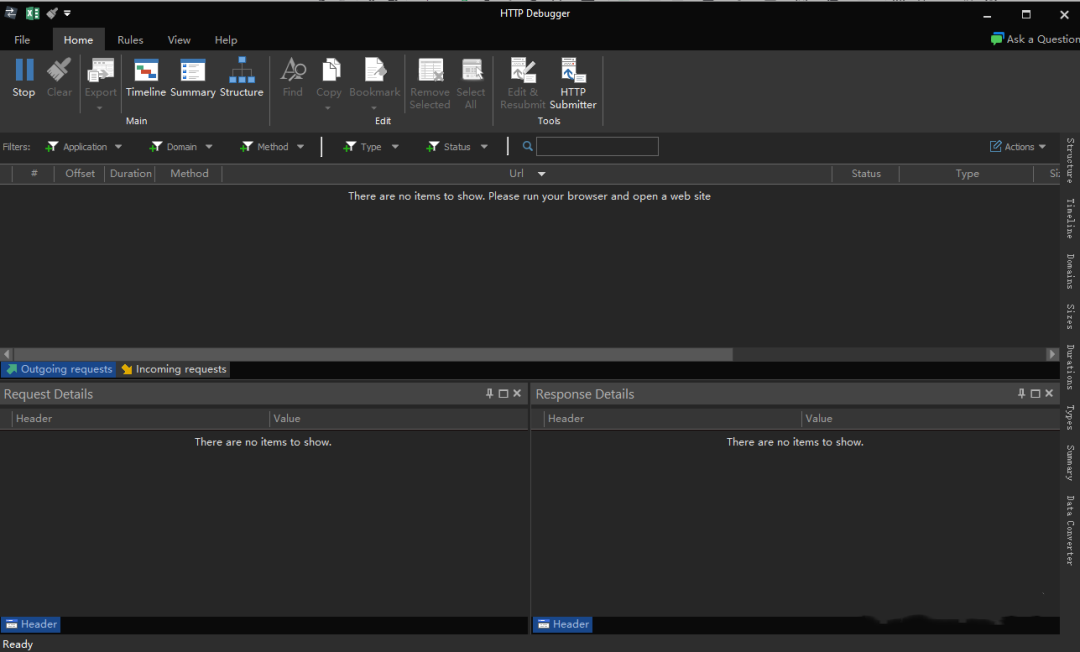The image size is (1080, 652).
Task: Click the search magnifier icon
Action: click(x=528, y=146)
